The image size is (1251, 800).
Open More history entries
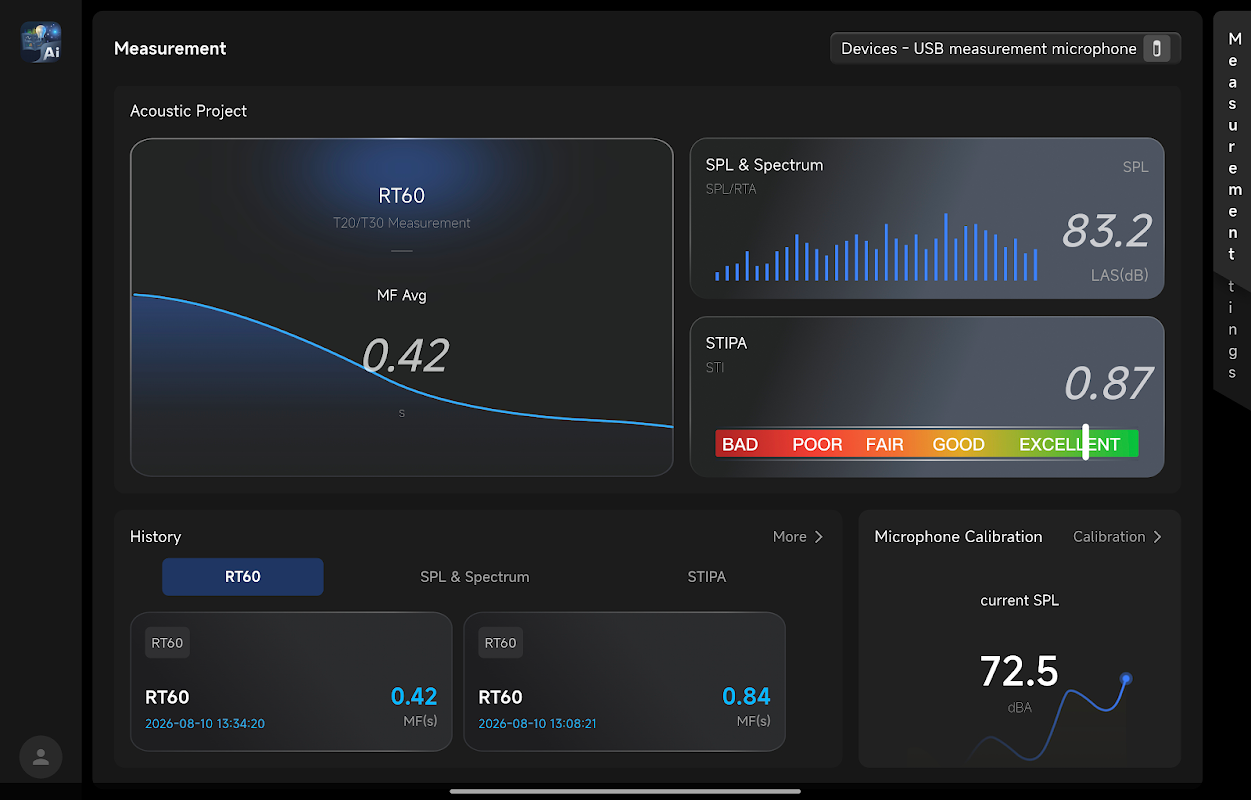tap(798, 537)
